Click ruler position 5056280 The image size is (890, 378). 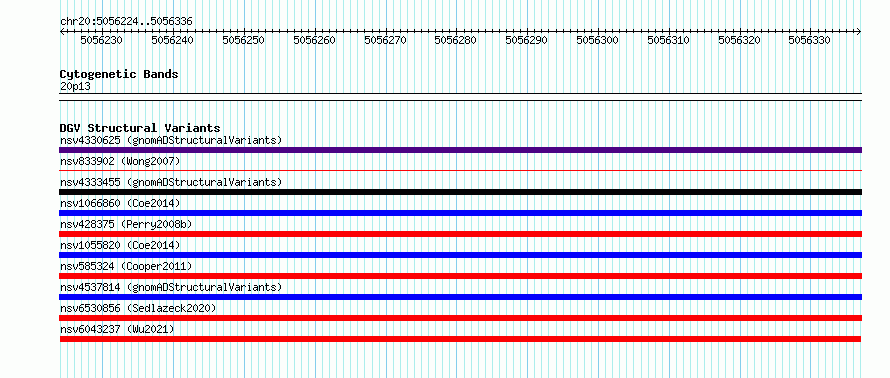coord(456,40)
